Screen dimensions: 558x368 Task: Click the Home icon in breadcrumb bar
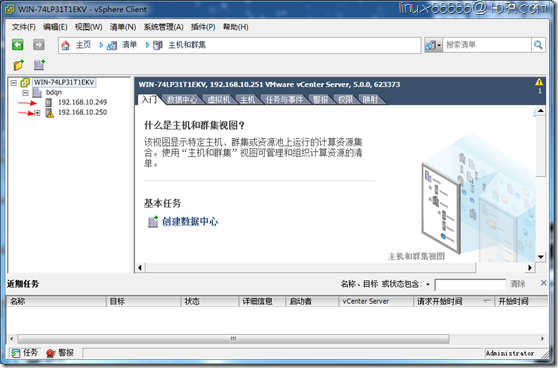tap(65, 45)
